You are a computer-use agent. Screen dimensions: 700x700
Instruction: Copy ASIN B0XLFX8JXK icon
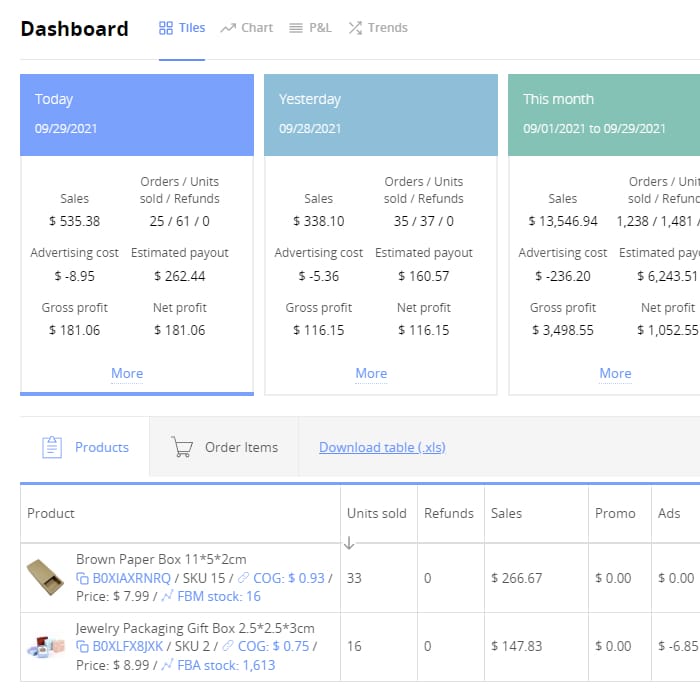click(82, 646)
